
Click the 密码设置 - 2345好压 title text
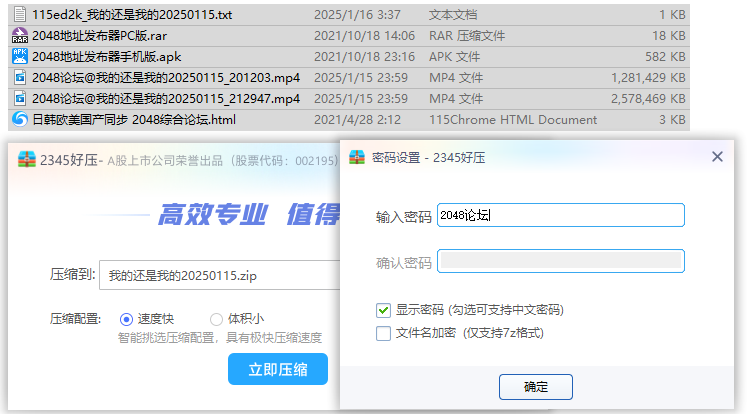coord(428,158)
